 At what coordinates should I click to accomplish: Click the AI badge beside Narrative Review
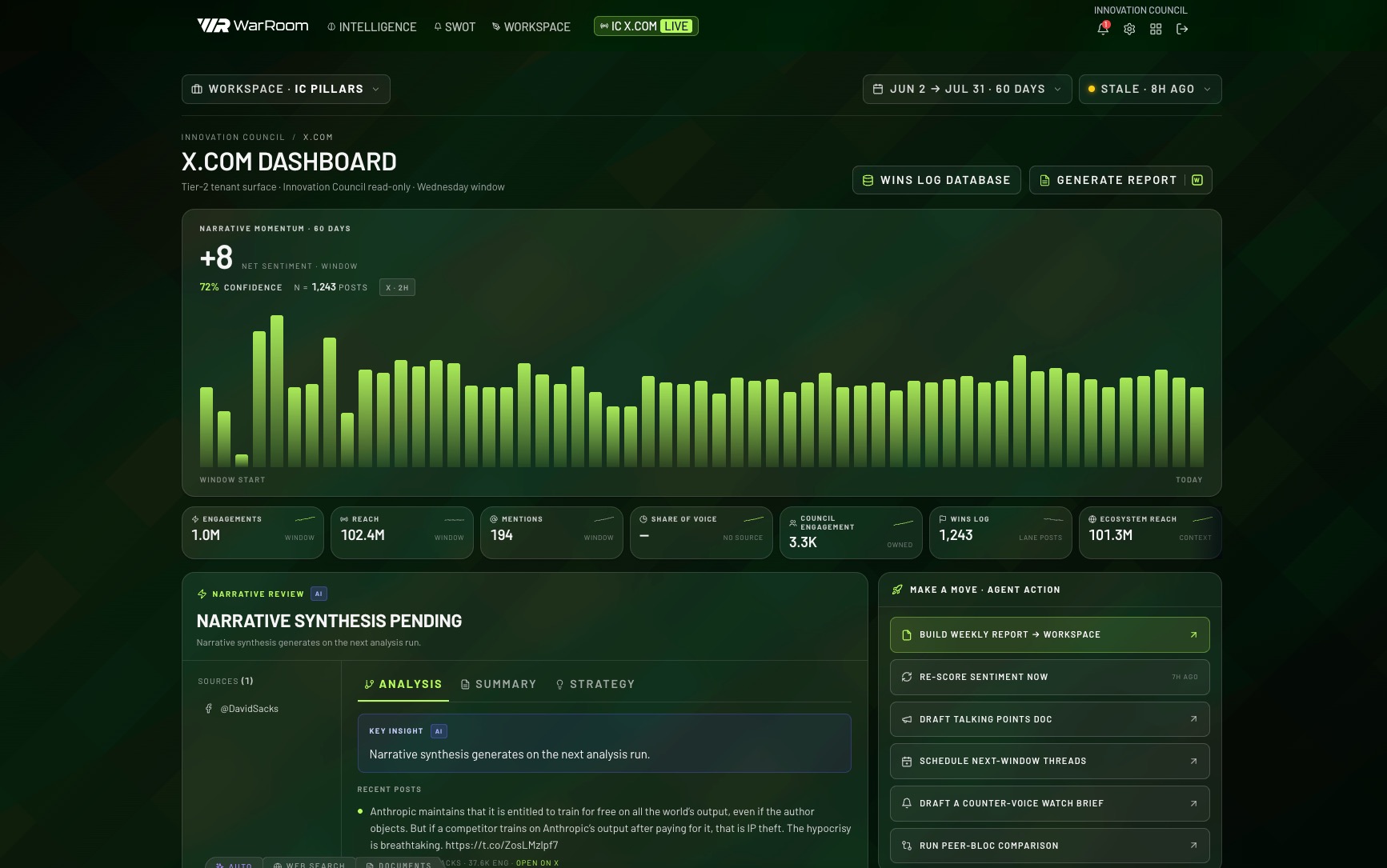pos(319,594)
